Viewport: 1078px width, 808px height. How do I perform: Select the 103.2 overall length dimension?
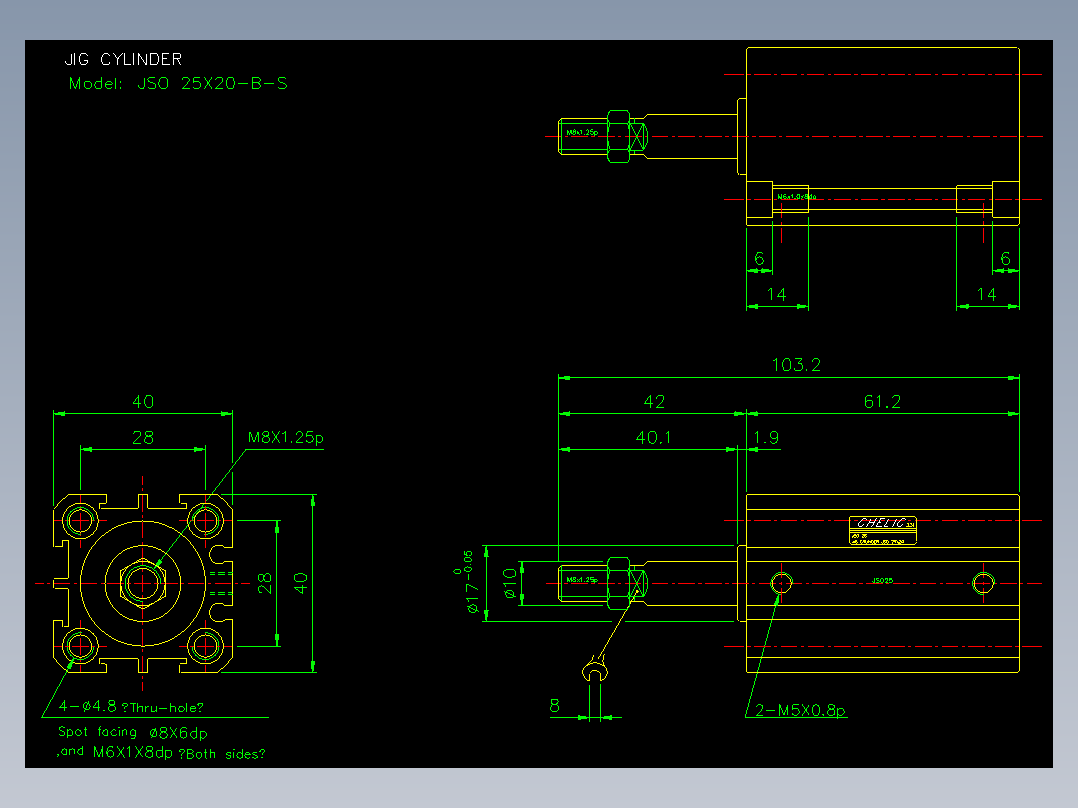point(796,364)
